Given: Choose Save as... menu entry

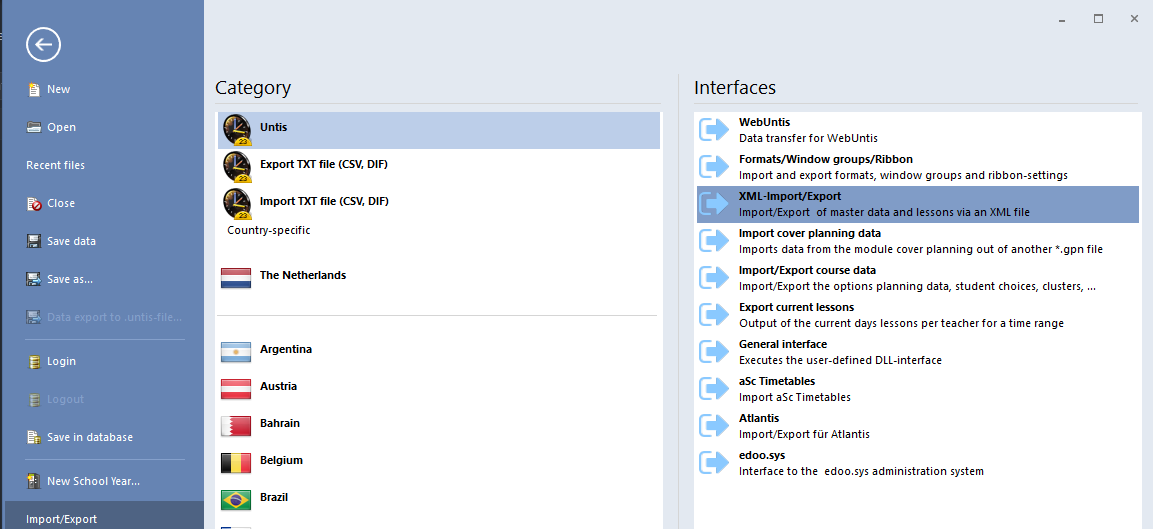Looking at the screenshot, I should point(70,279).
